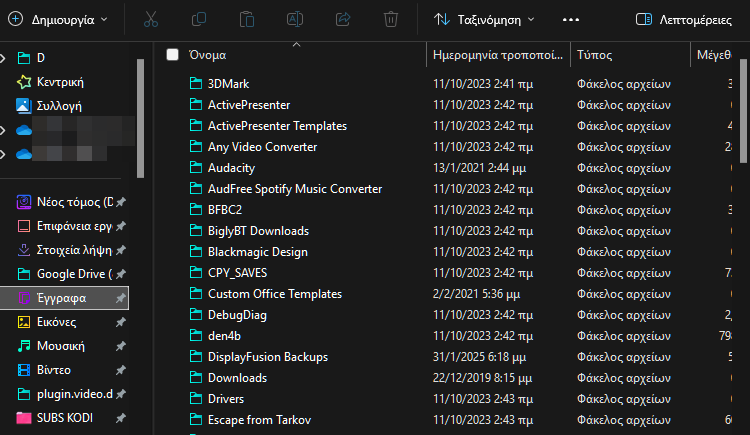This screenshot has height=435, width=750.
Task: Click the navigation pane vertical scrollbar
Action: pos(140,118)
